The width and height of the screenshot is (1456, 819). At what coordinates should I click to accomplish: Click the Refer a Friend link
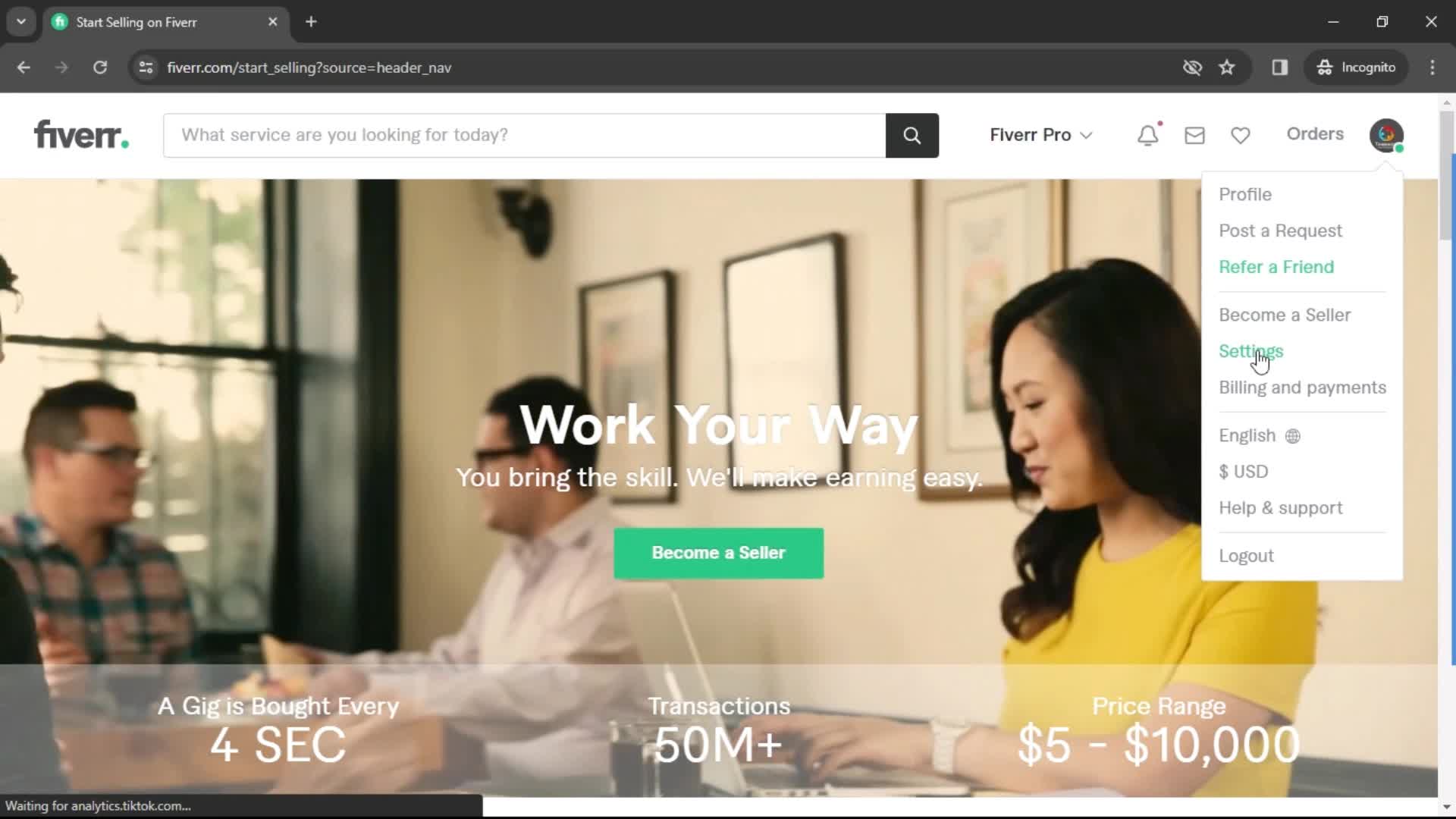point(1277,267)
